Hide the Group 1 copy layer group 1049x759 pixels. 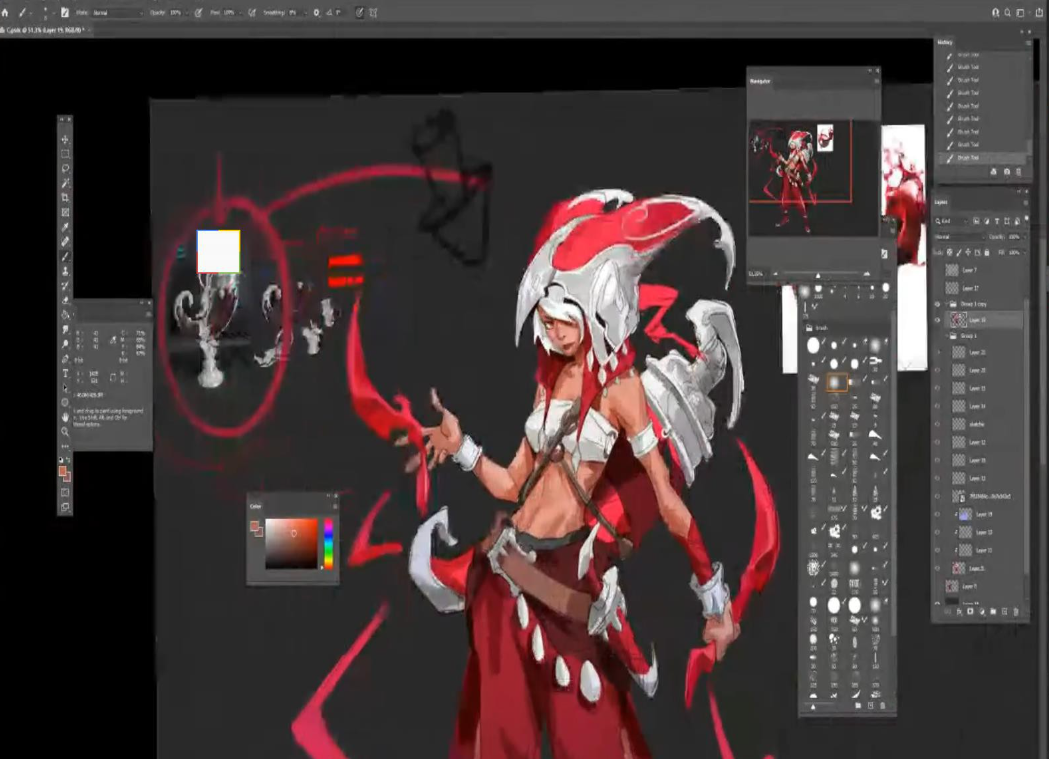[x=938, y=304]
